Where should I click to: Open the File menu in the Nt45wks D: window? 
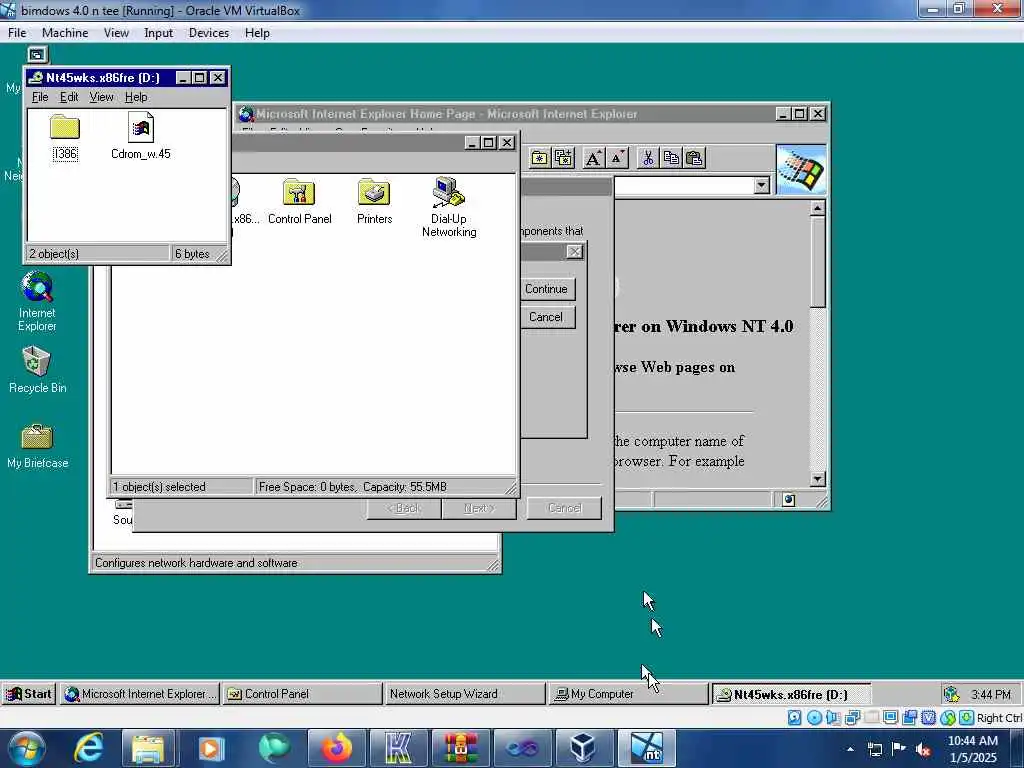click(40, 97)
